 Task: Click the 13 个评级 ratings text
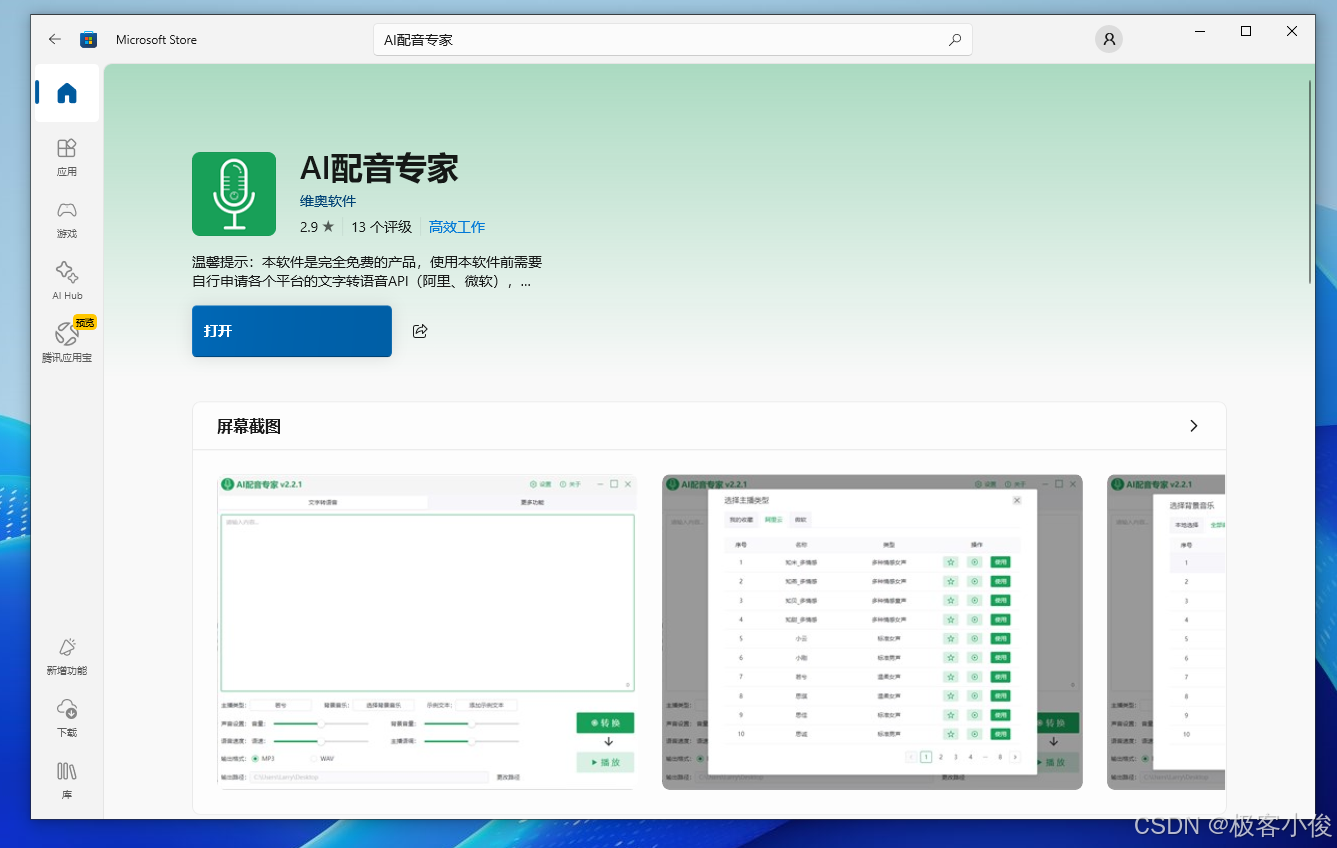[381, 227]
